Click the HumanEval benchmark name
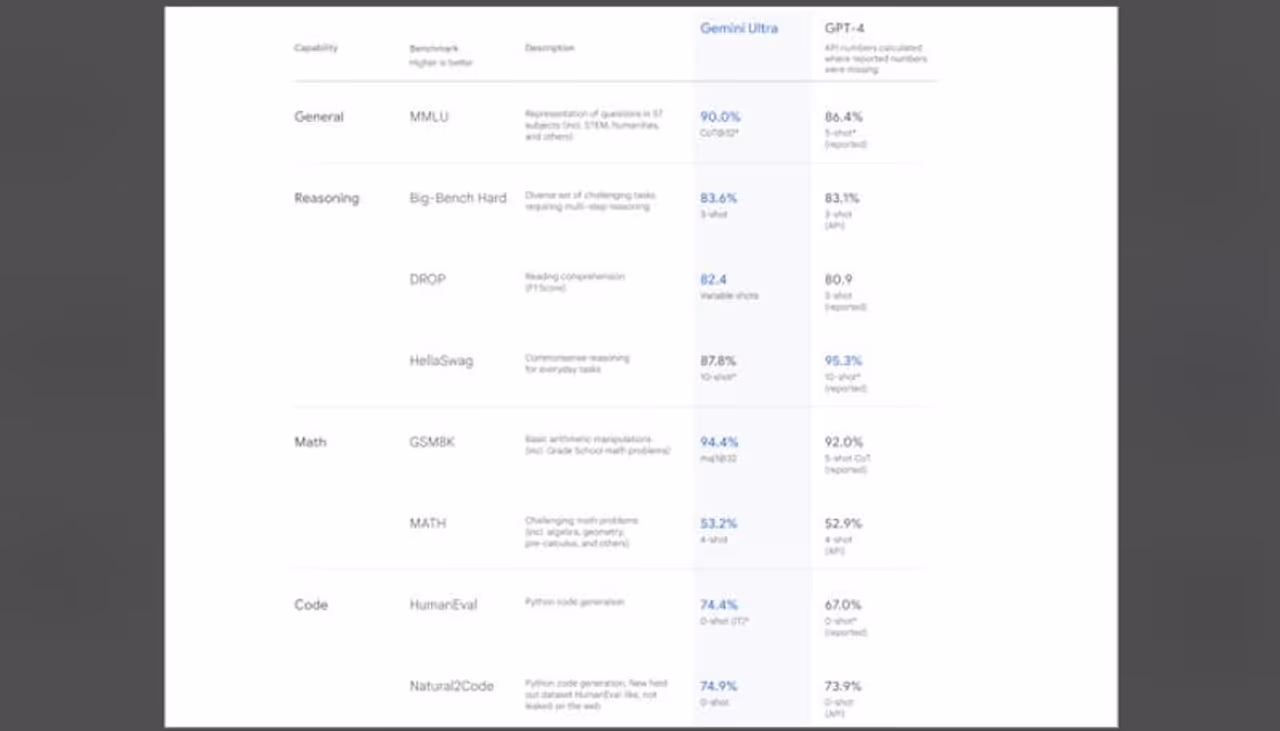This screenshot has height=731, width=1280. tap(443, 605)
